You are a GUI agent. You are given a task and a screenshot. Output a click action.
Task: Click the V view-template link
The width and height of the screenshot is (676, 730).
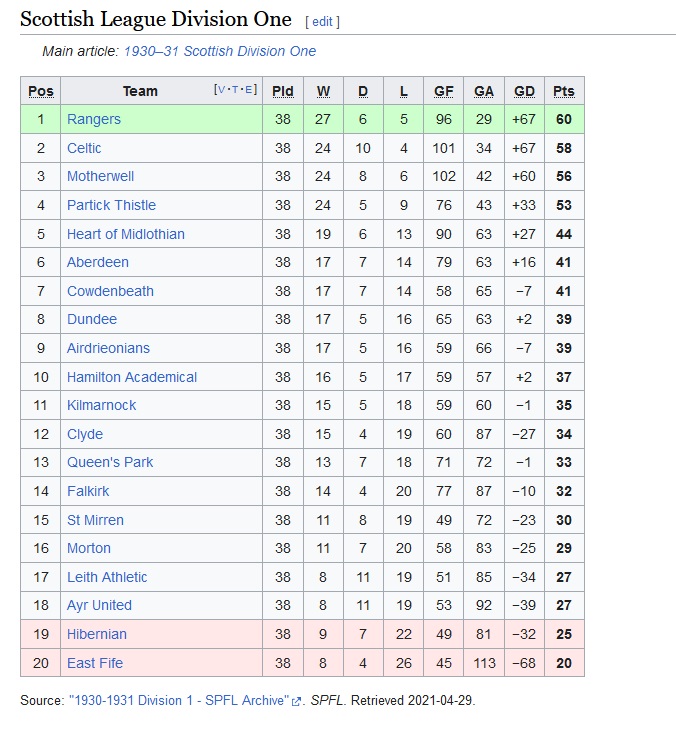(x=221, y=89)
